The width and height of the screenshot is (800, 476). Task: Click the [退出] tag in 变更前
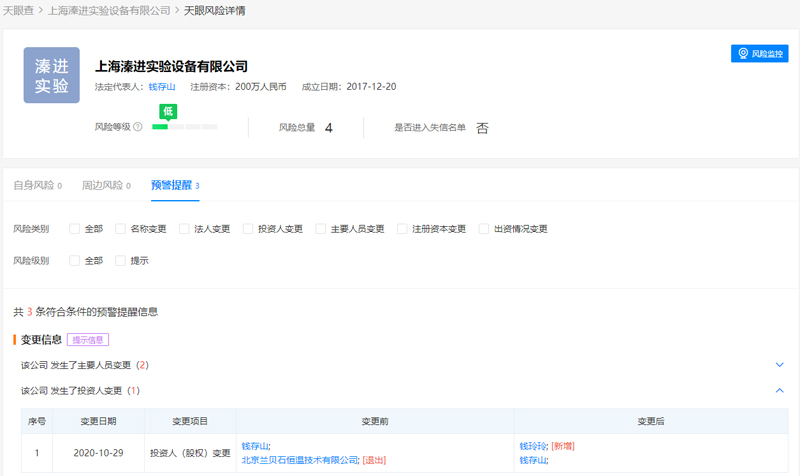click(x=374, y=460)
